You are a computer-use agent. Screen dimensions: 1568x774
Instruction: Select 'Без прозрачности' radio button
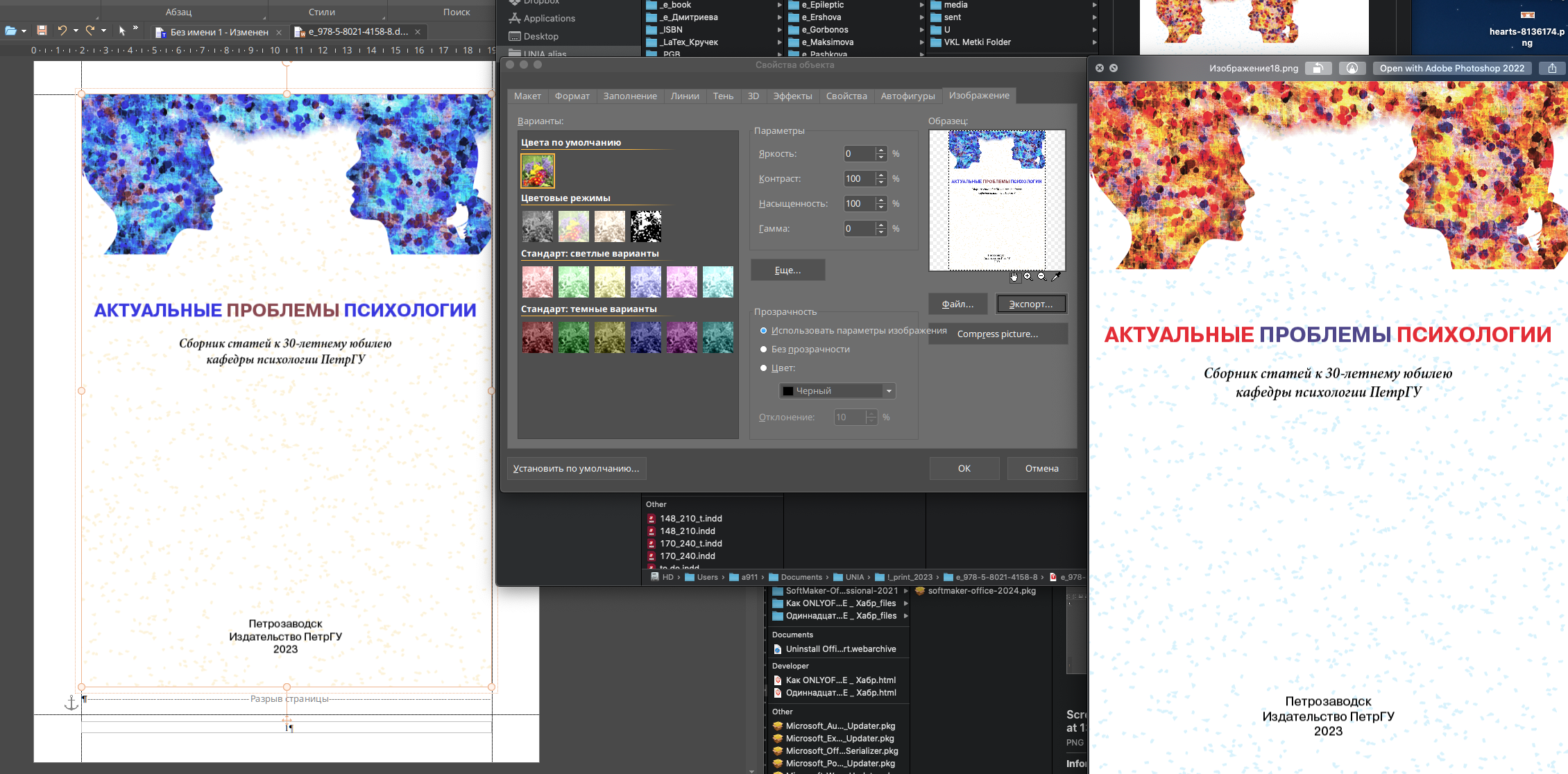point(764,350)
